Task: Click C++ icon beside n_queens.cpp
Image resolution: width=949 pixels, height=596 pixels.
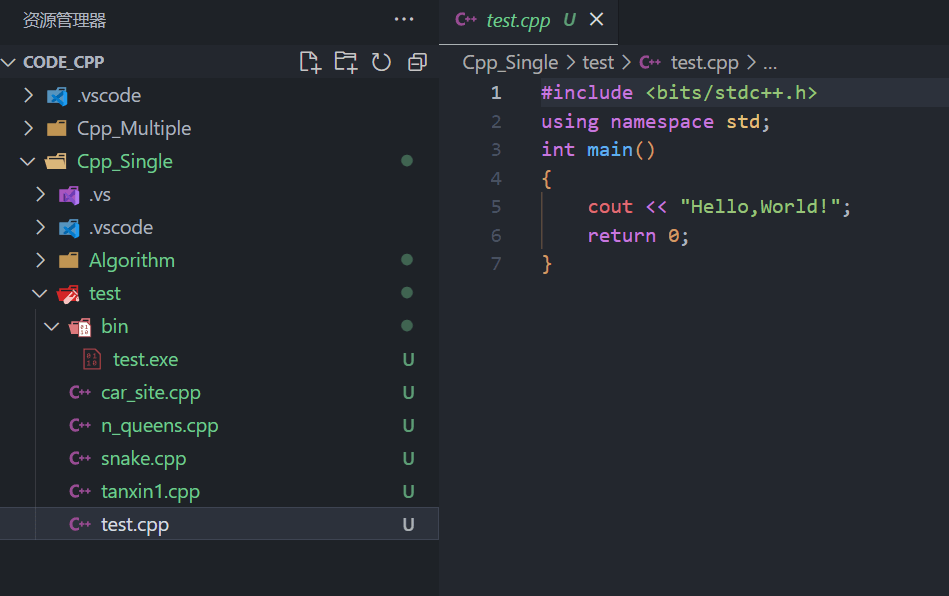Action: pos(80,425)
